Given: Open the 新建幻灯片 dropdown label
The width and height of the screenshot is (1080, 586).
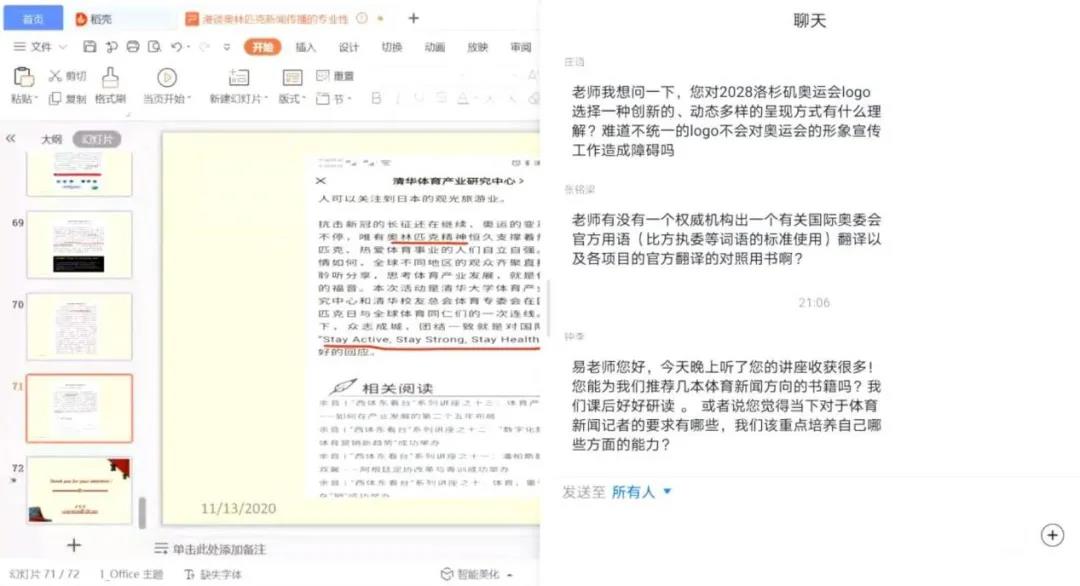Looking at the screenshot, I should tap(238, 98).
